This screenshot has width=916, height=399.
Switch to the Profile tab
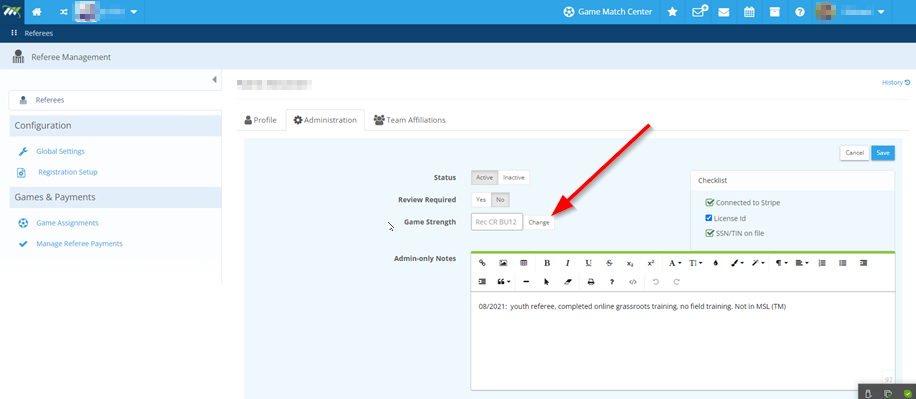pyautogui.click(x=261, y=120)
